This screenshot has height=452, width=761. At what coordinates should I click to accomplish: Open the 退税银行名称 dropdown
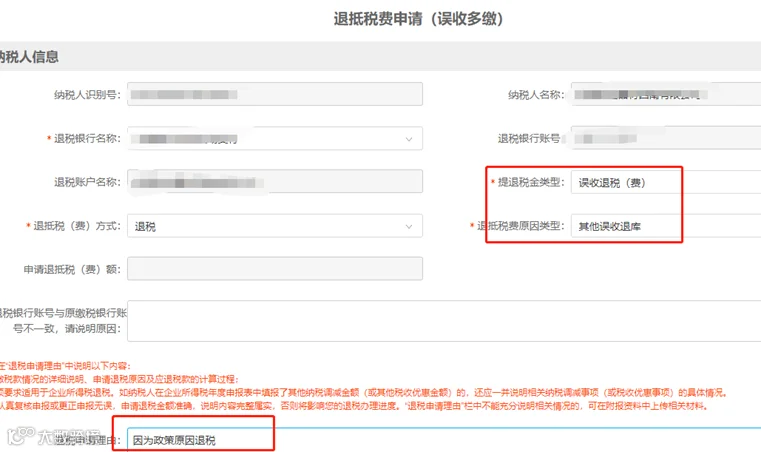click(275, 138)
